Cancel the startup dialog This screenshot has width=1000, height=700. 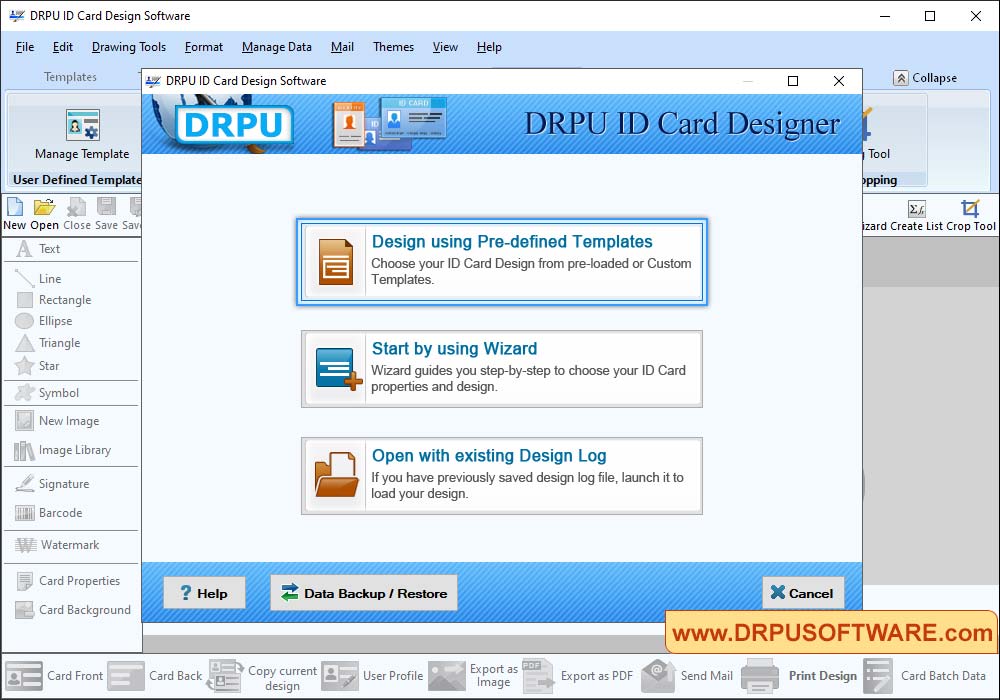(803, 593)
